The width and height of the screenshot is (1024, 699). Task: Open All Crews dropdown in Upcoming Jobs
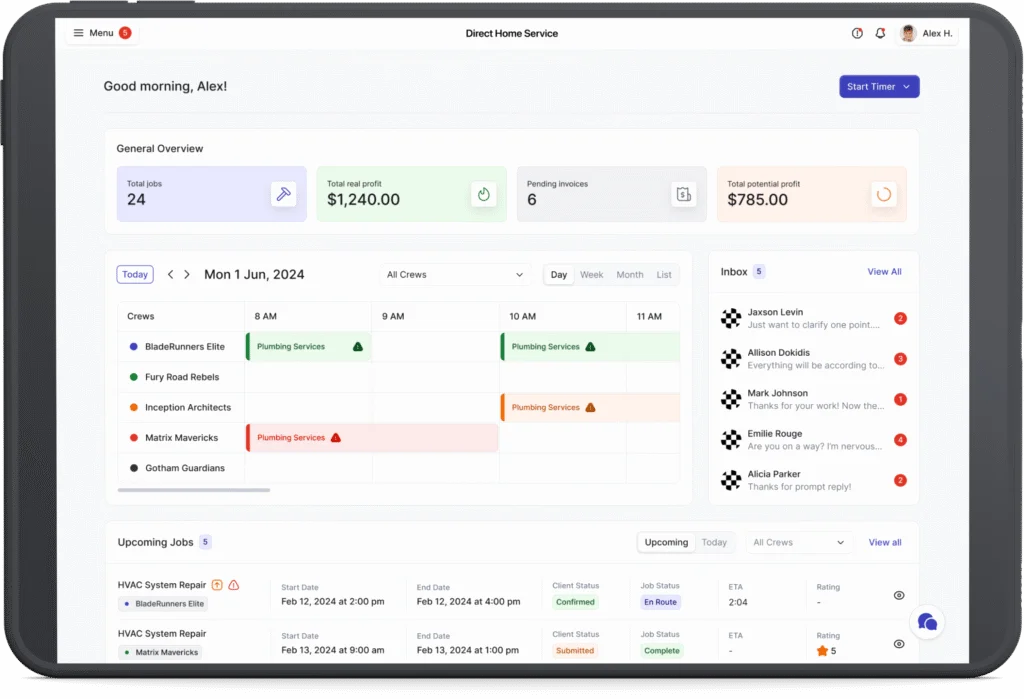(x=799, y=542)
